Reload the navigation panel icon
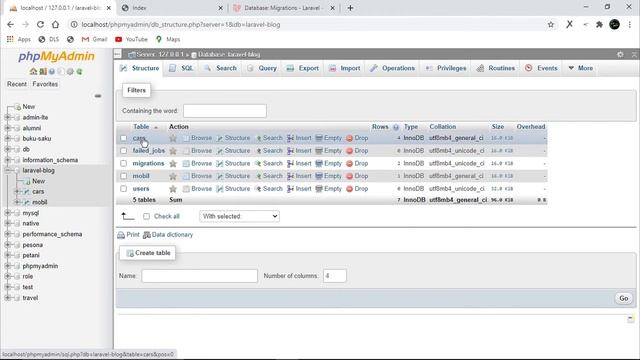Image resolution: width=640 pixels, height=360 pixels. pyautogui.click(x=79, y=71)
